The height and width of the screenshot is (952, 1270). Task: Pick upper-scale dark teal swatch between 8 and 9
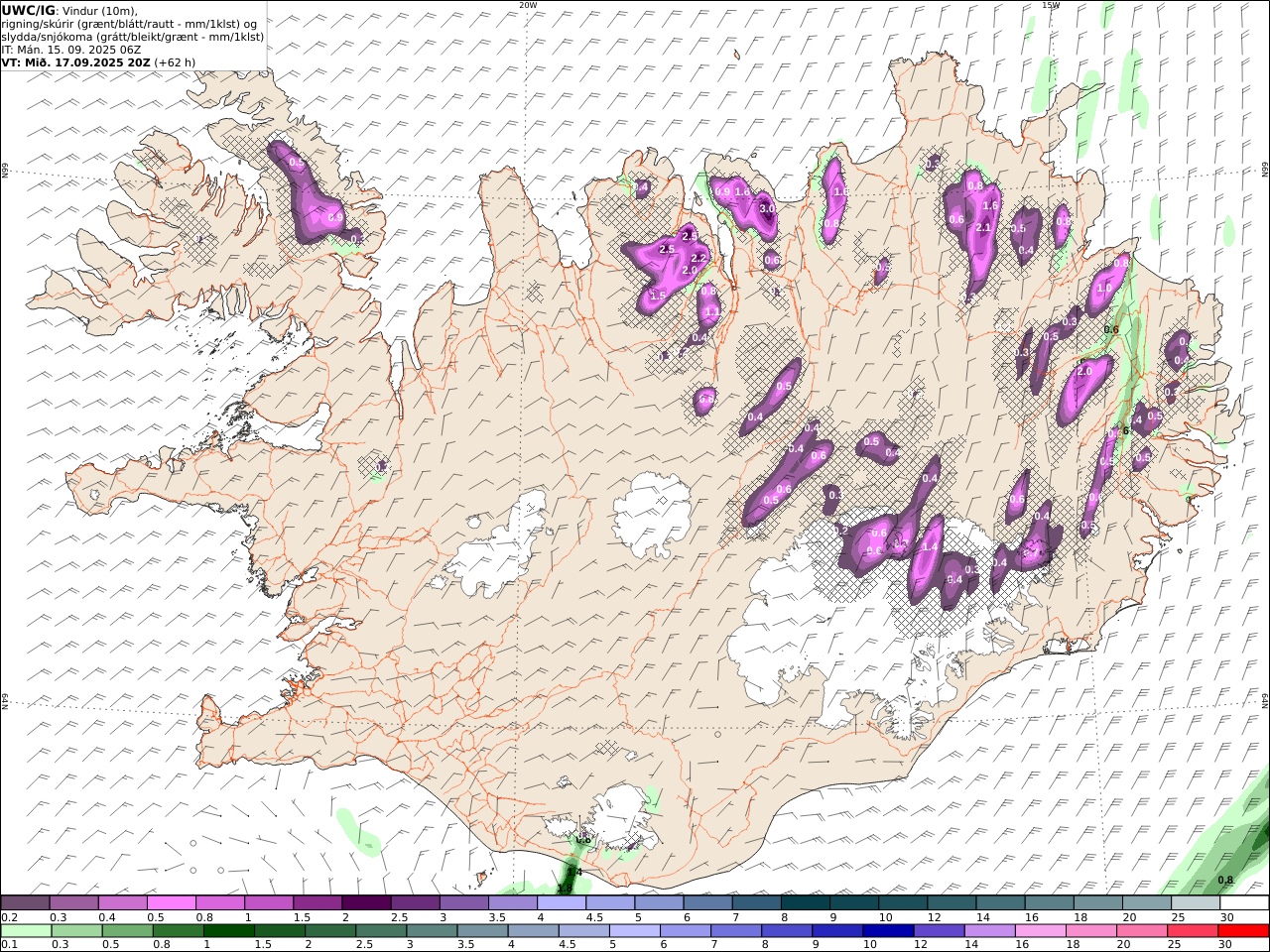coord(805,902)
